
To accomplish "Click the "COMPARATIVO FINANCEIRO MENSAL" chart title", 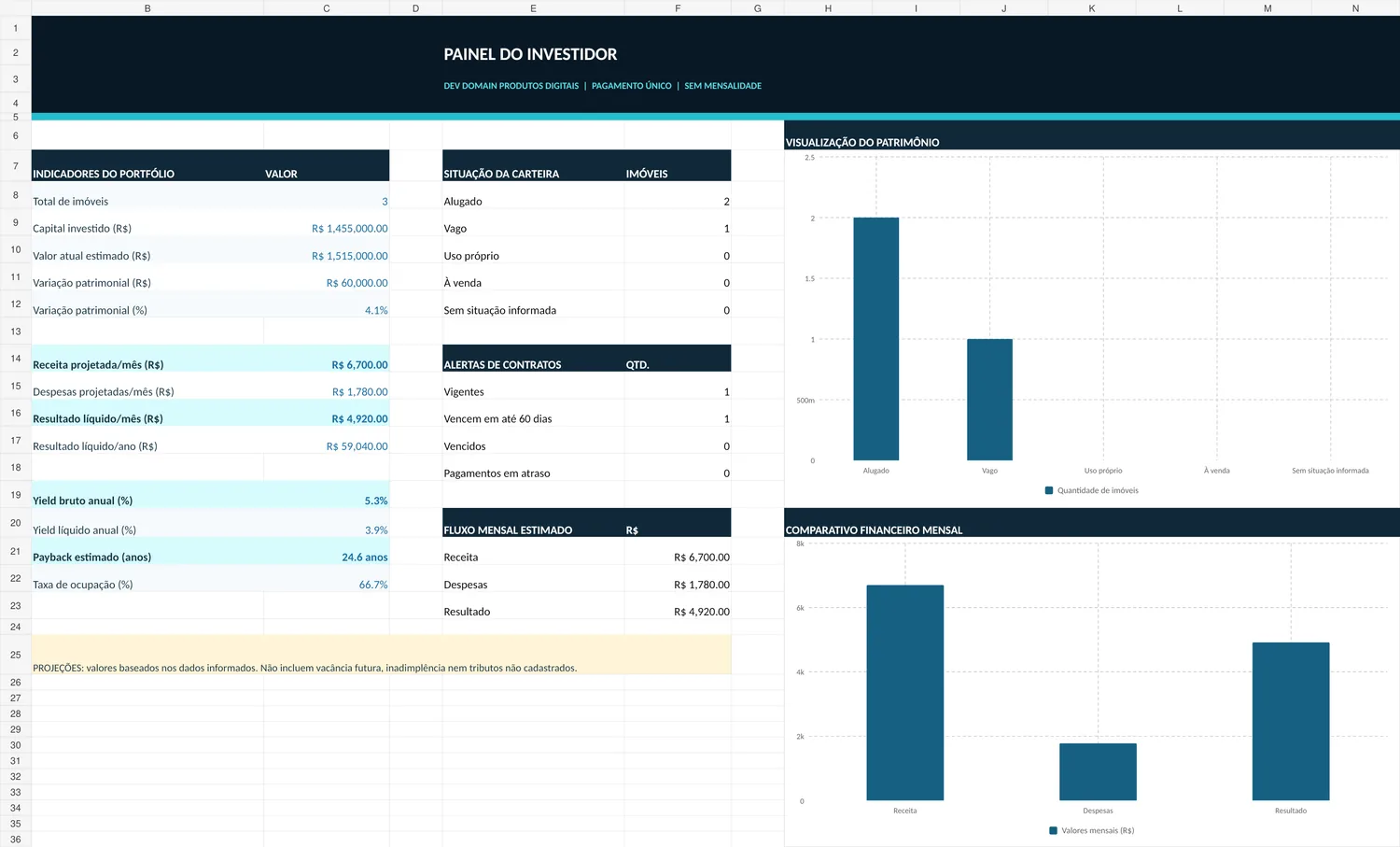I will [x=874, y=530].
